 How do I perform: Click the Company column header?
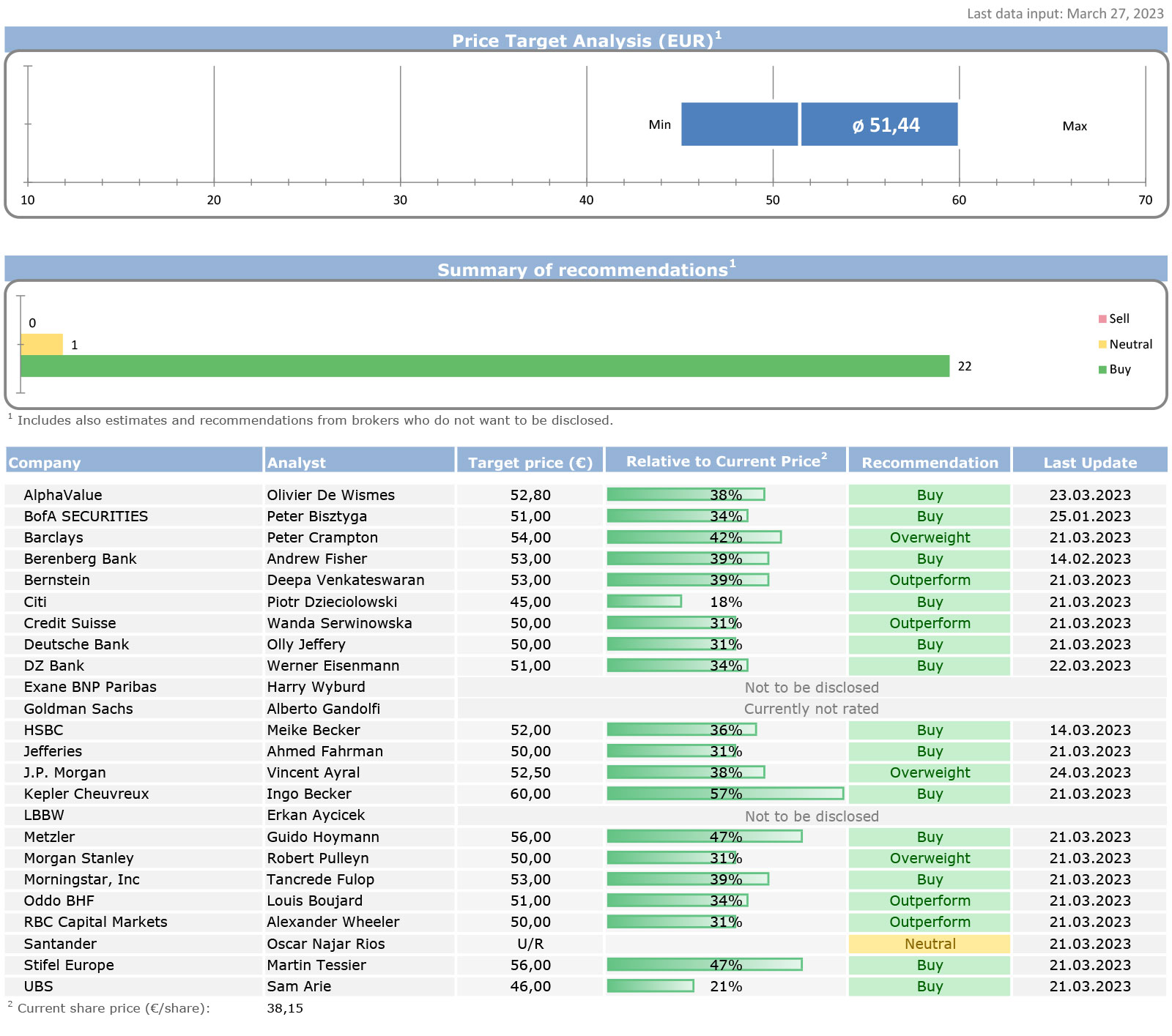pyautogui.click(x=133, y=461)
